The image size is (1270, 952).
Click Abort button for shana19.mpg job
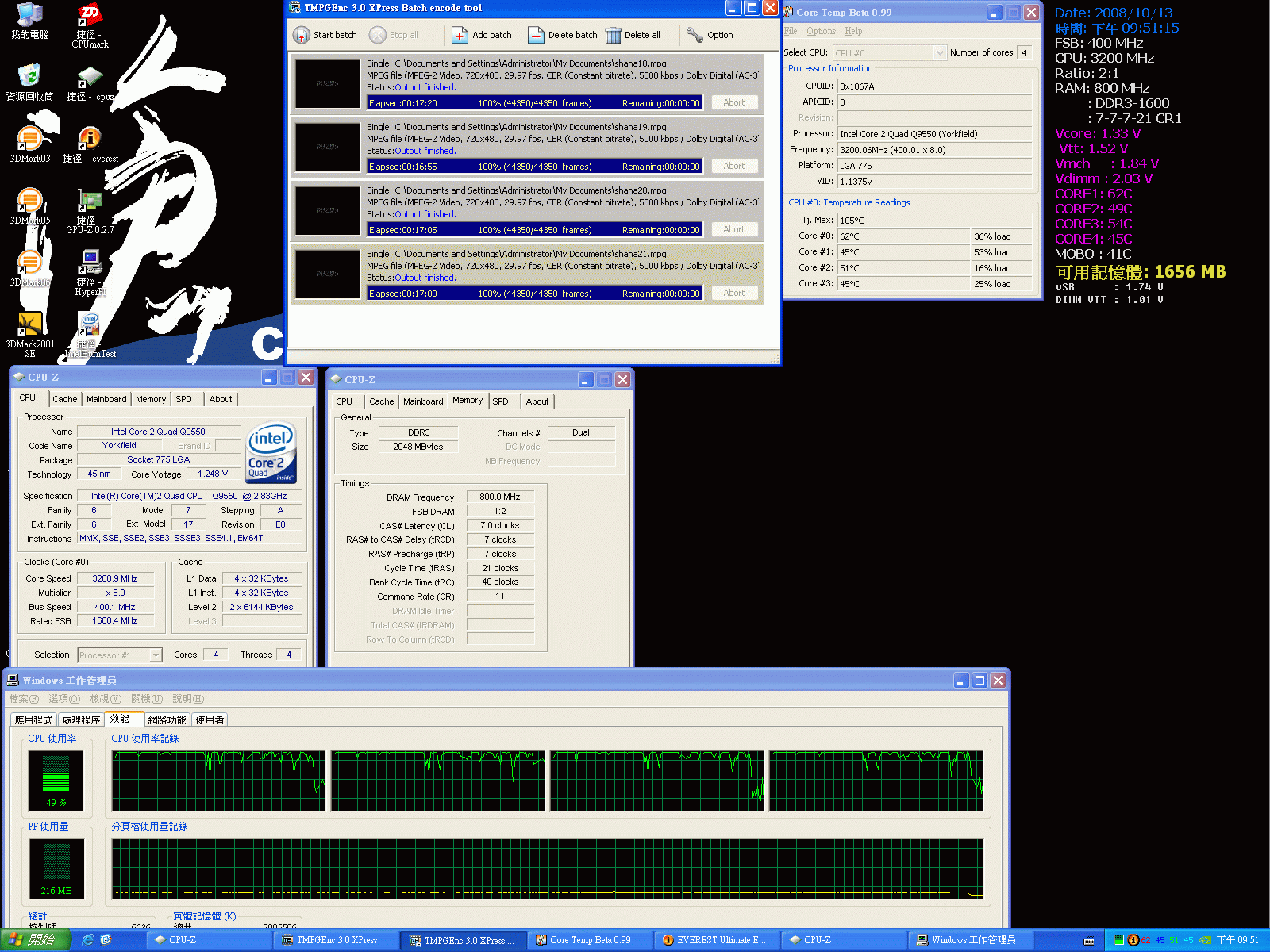coord(733,166)
